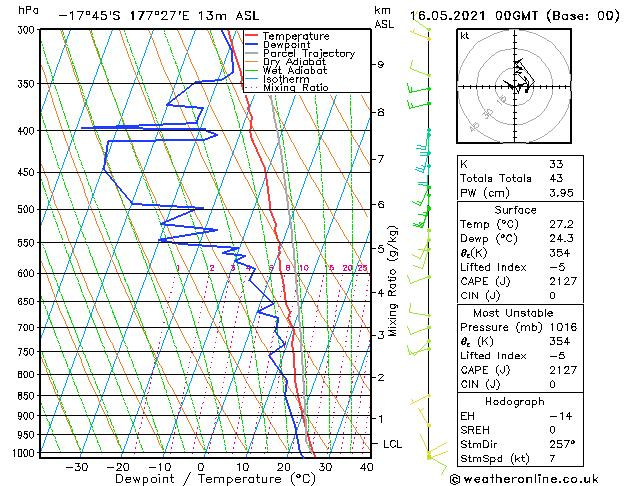Select the "Dry Adiabat" legend entry
This screenshot has width=629, height=486.
coord(294,62)
